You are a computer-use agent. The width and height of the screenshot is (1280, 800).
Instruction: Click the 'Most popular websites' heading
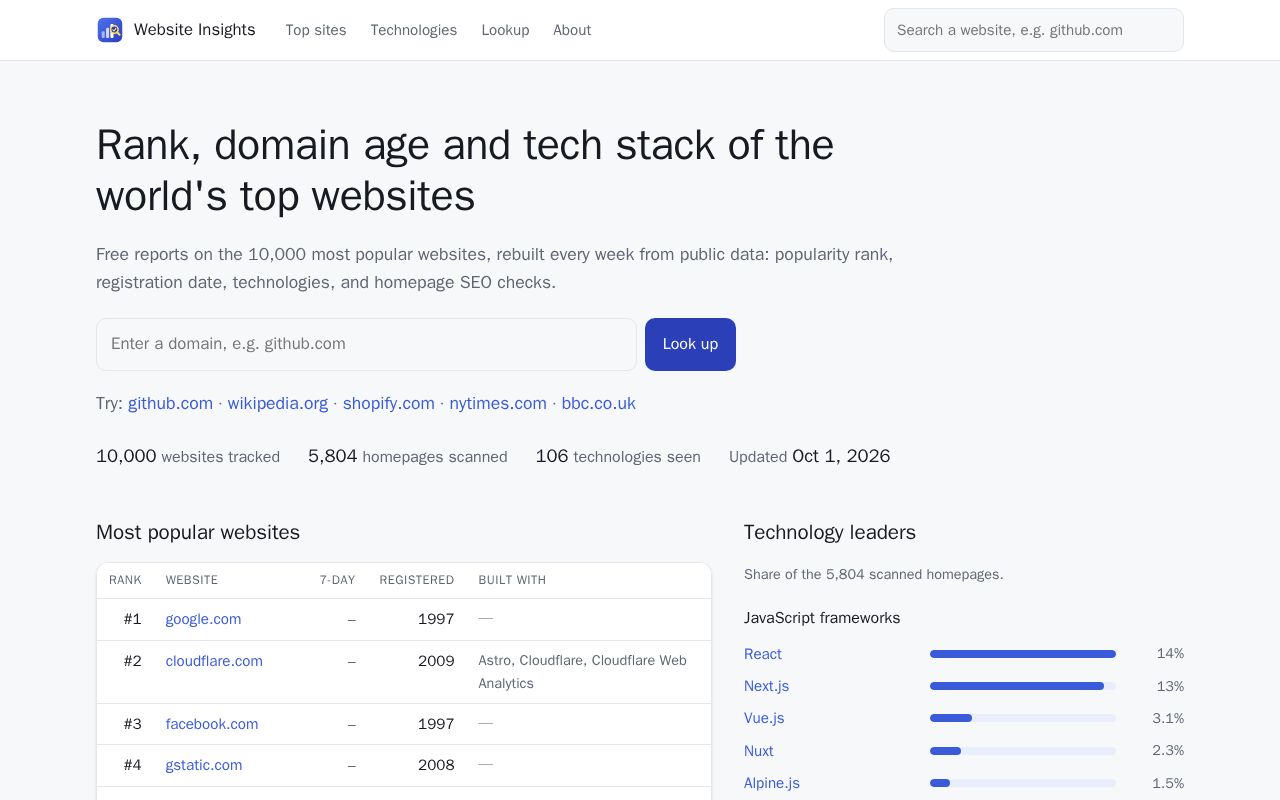[x=198, y=532]
